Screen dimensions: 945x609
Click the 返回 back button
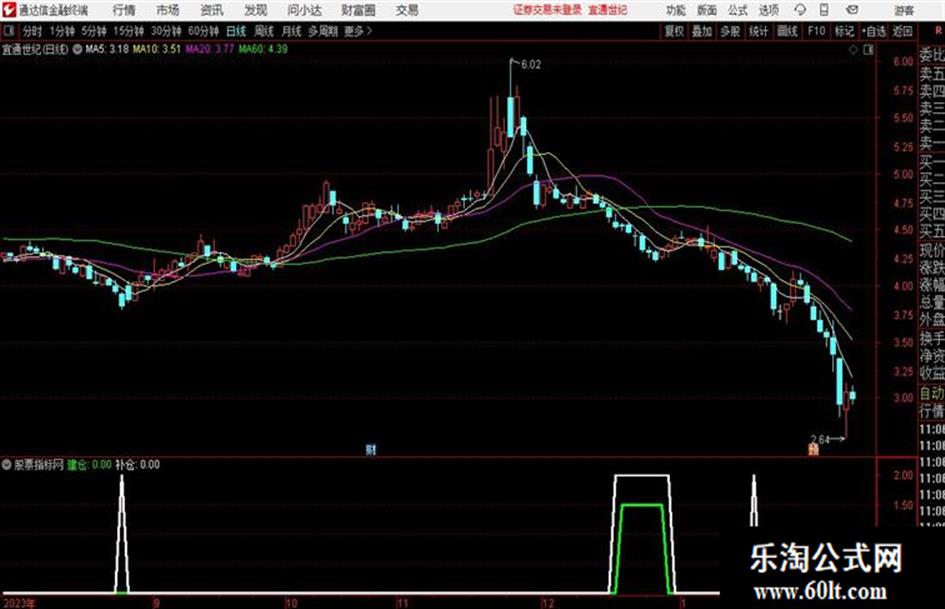click(x=902, y=31)
